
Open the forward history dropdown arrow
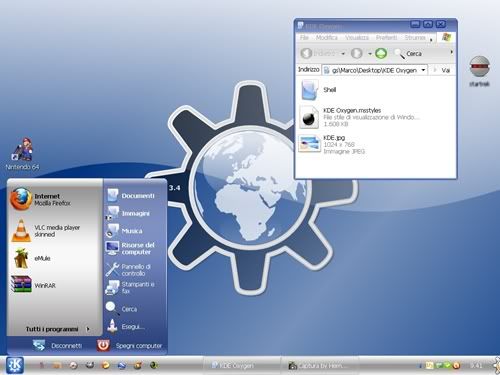(370, 53)
